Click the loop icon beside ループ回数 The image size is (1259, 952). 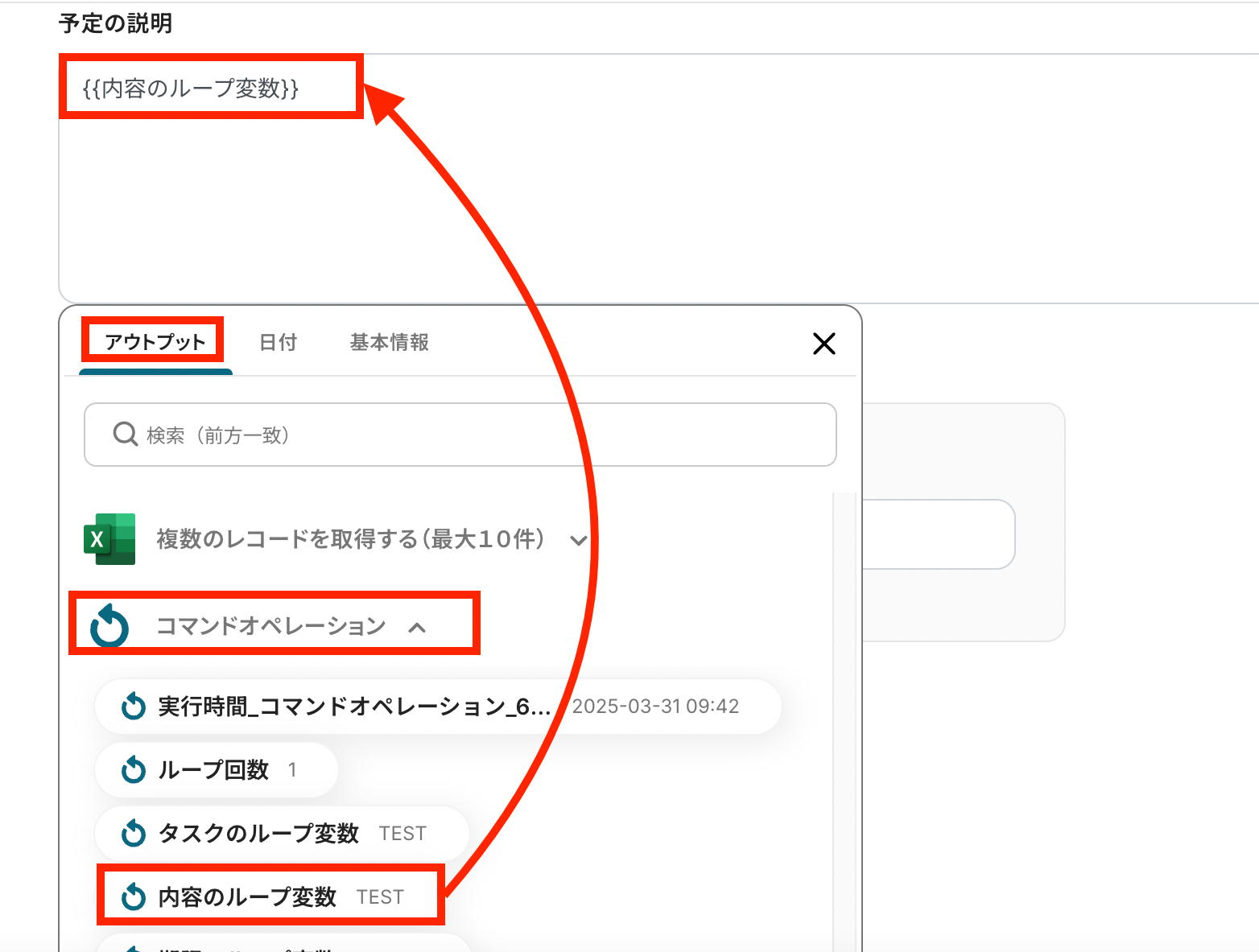pyautogui.click(x=134, y=770)
